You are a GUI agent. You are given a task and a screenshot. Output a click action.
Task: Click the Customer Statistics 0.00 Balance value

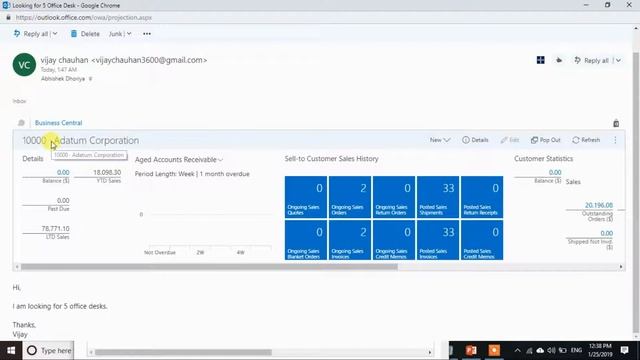click(555, 172)
